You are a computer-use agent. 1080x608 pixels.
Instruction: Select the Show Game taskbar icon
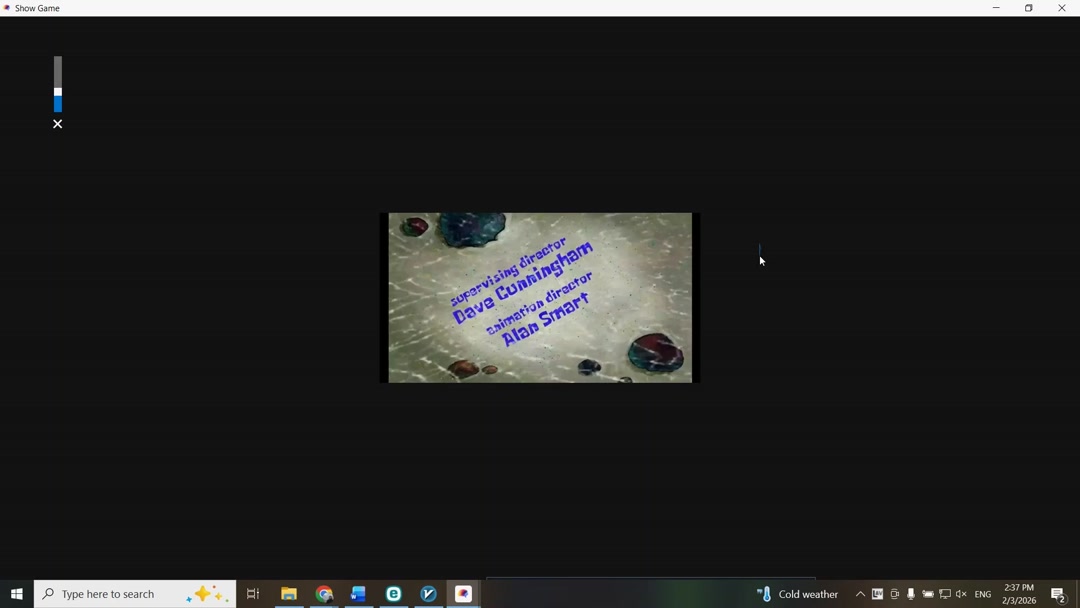[464, 594]
